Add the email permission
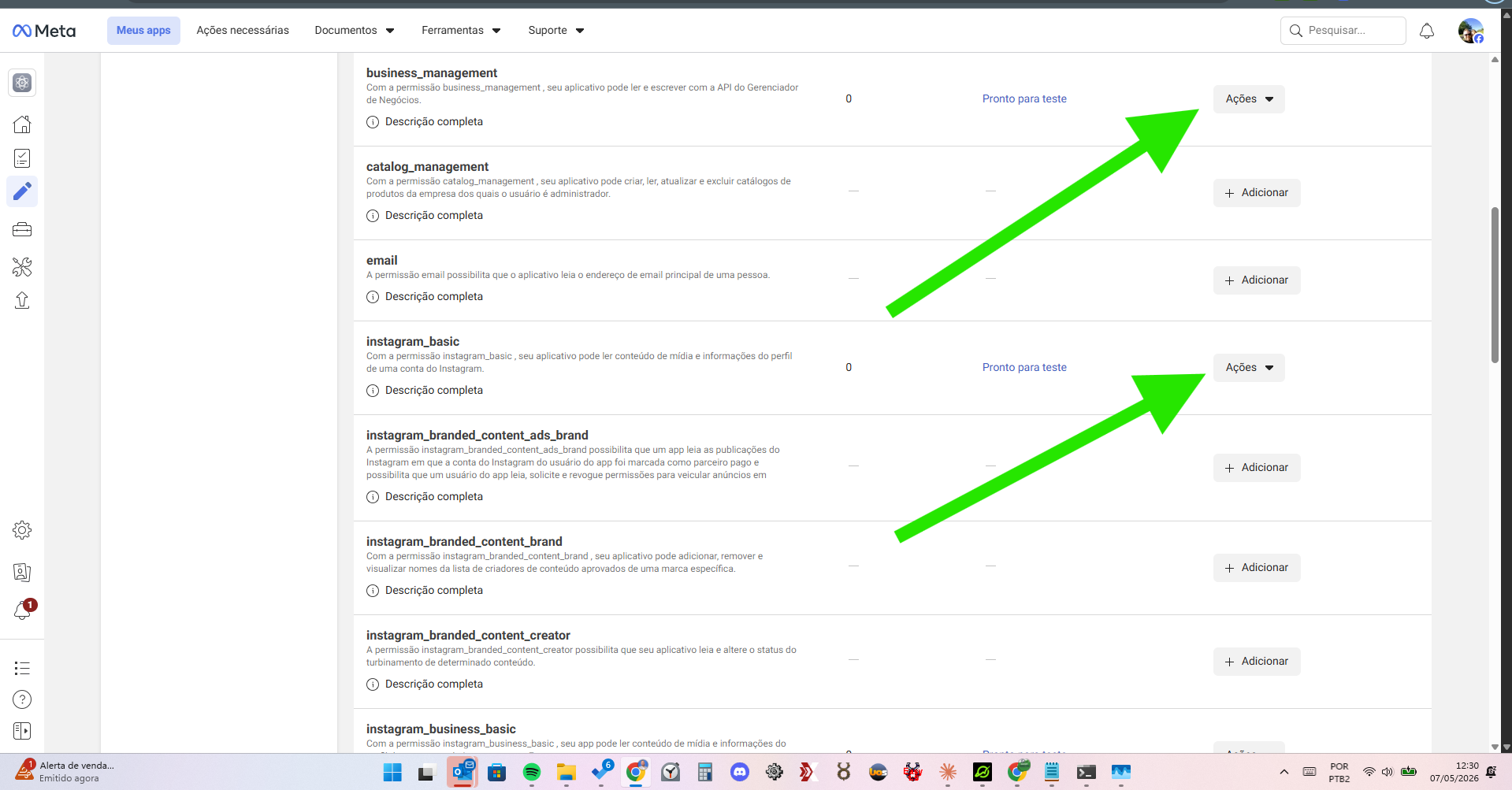This screenshot has height=790, width=1512. click(x=1257, y=280)
